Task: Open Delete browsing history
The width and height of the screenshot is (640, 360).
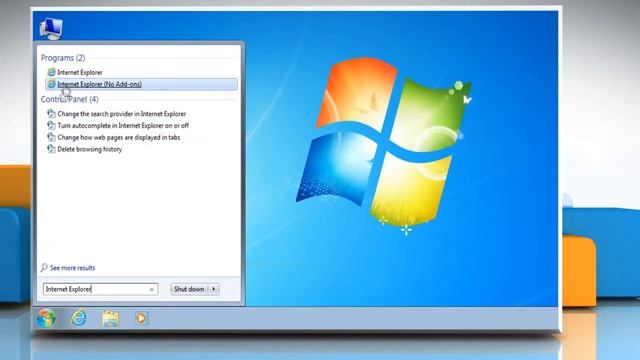Action: 89,149
